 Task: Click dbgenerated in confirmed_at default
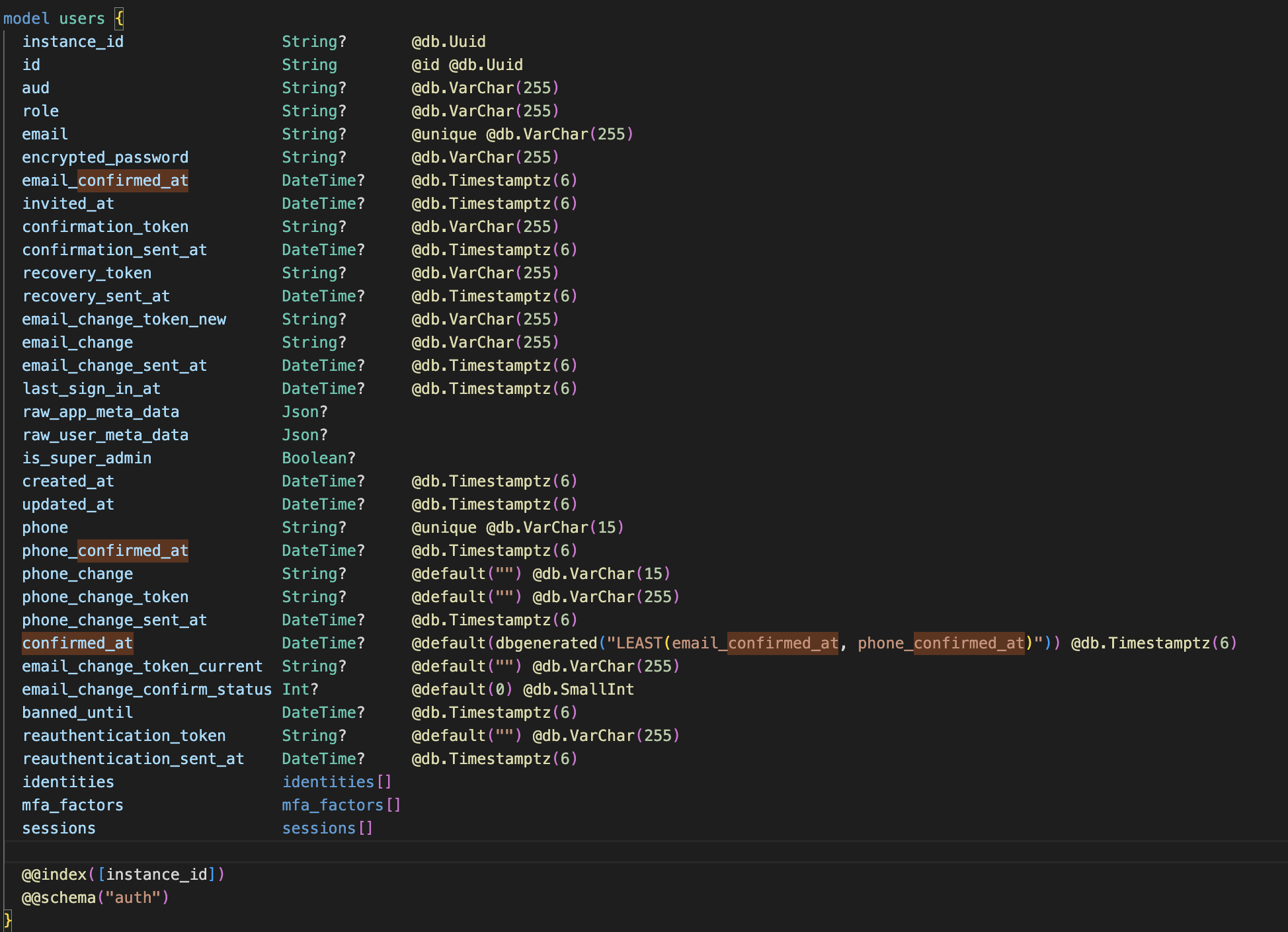546,643
